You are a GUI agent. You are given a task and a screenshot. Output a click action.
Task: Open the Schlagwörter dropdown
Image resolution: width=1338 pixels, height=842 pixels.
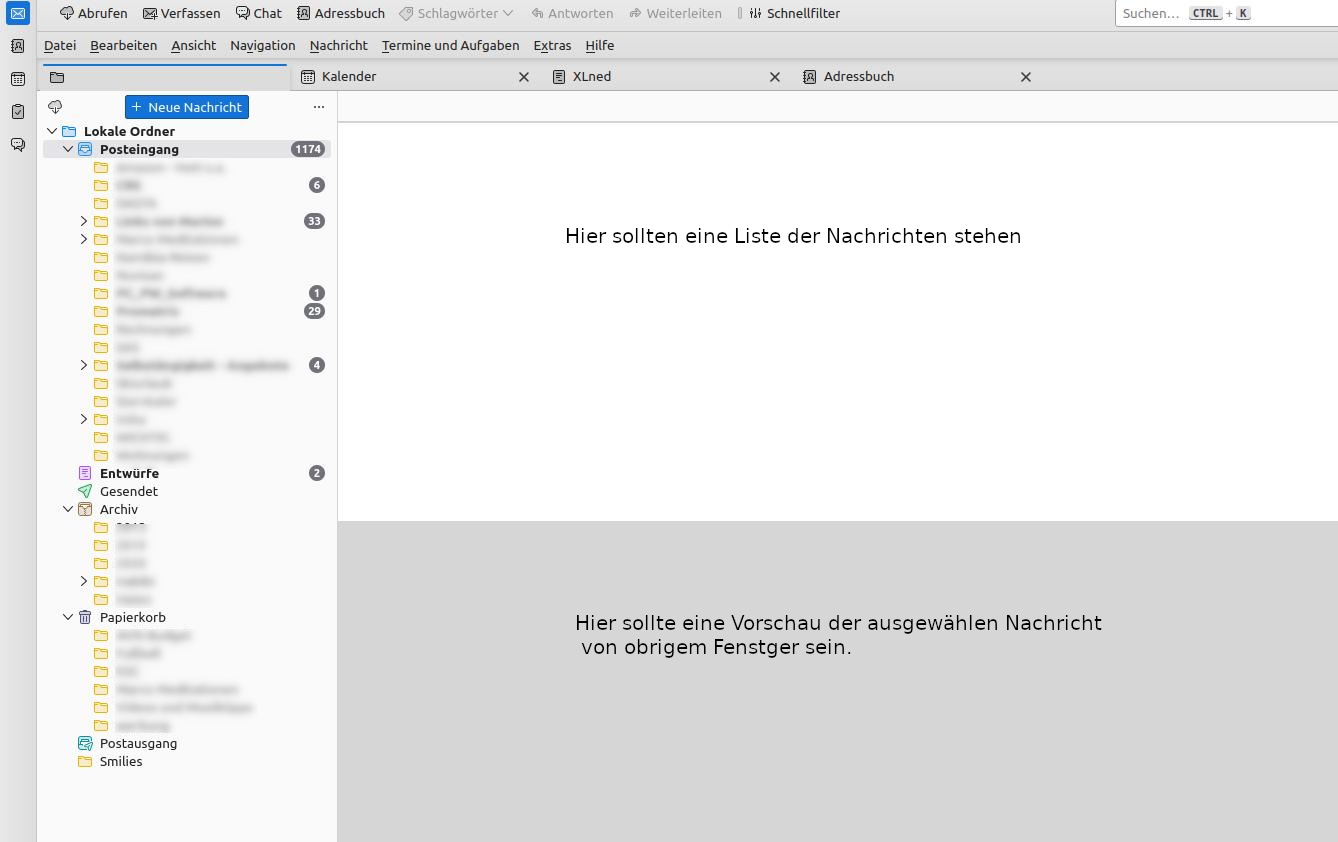(x=457, y=13)
